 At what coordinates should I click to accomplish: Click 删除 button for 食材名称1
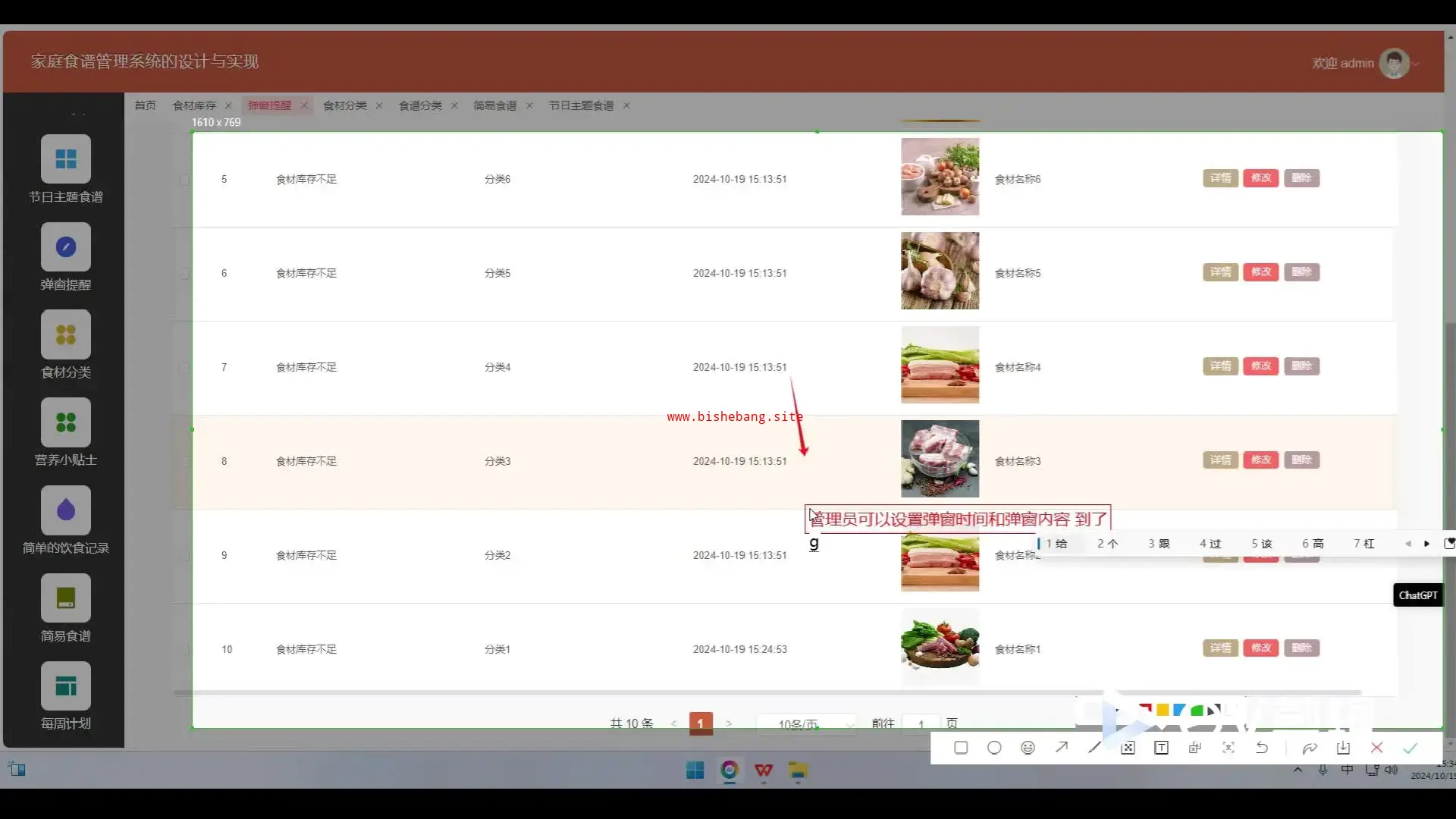click(x=1301, y=648)
